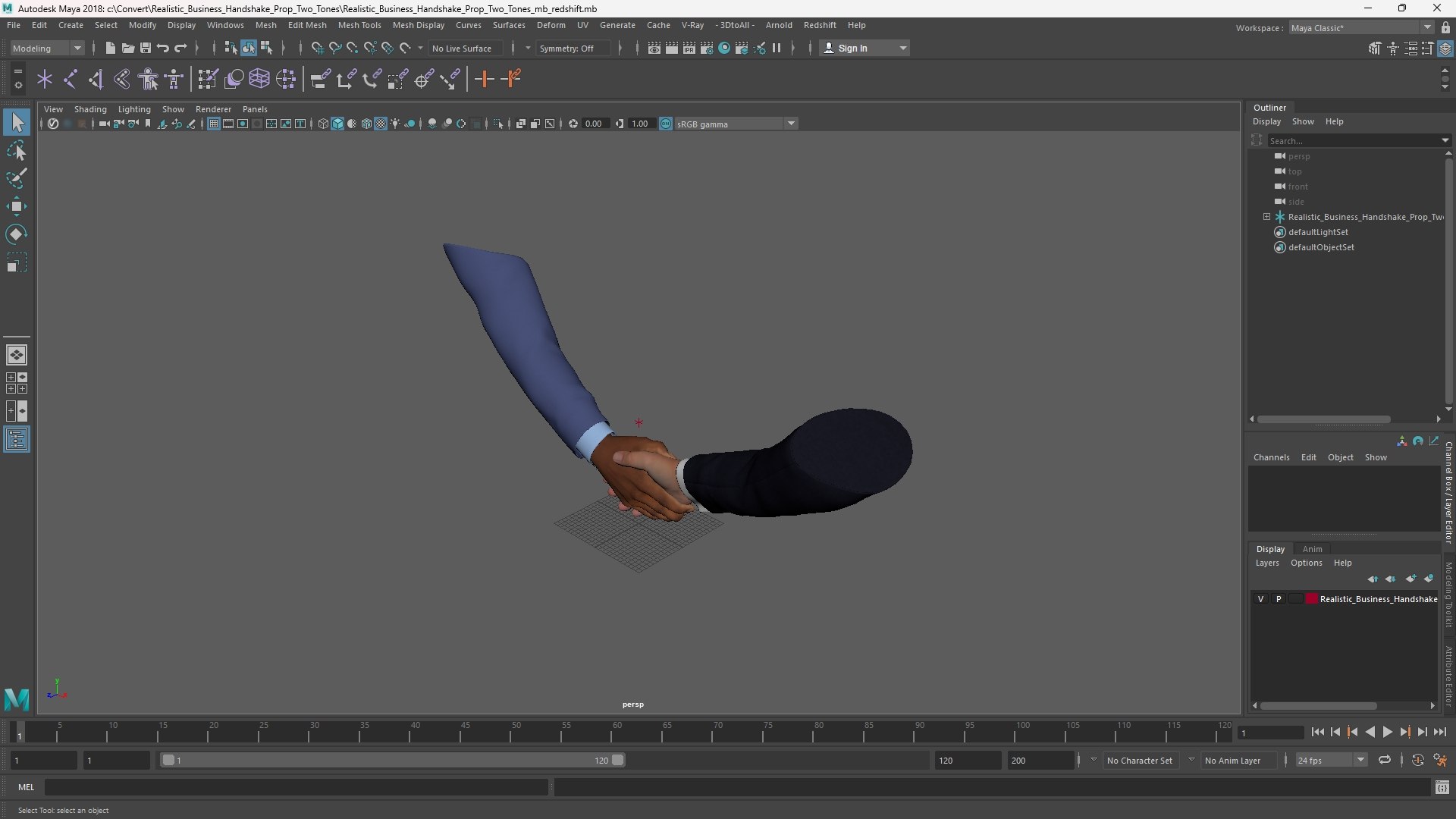This screenshot has height=819, width=1456.
Task: Click the Undo arrow icon
Action: point(162,48)
